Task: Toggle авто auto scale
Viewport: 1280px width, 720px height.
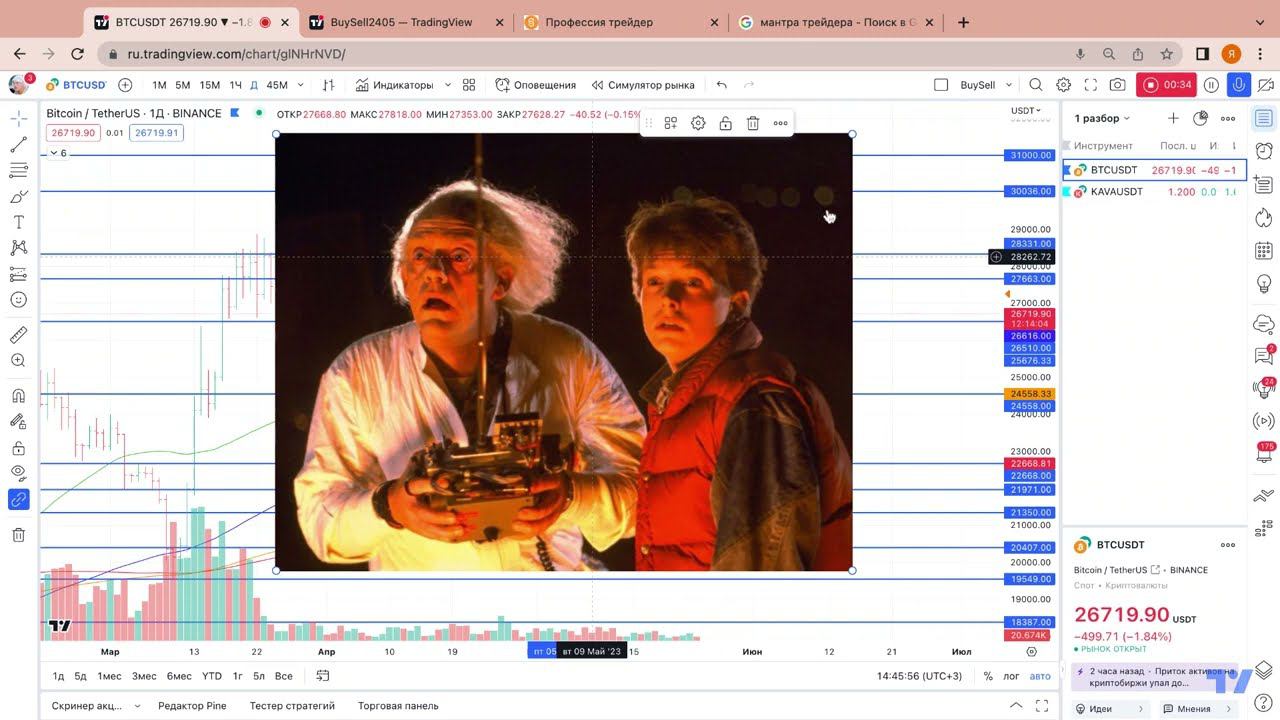Action: click(1040, 676)
